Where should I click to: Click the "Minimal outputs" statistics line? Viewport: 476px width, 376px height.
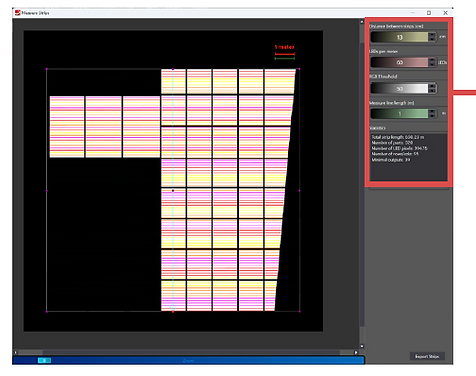click(x=391, y=160)
